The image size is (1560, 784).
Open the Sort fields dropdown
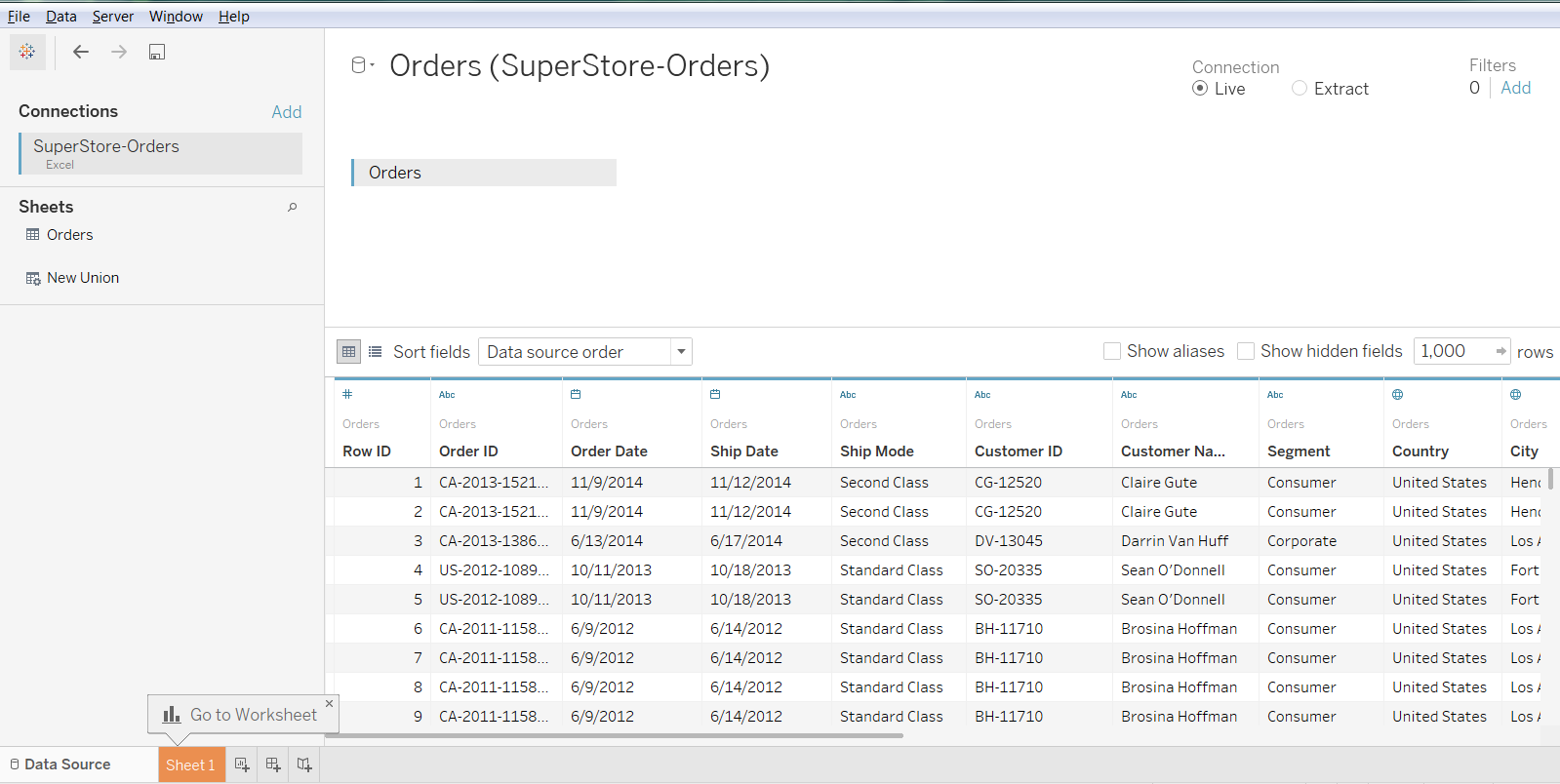(585, 352)
